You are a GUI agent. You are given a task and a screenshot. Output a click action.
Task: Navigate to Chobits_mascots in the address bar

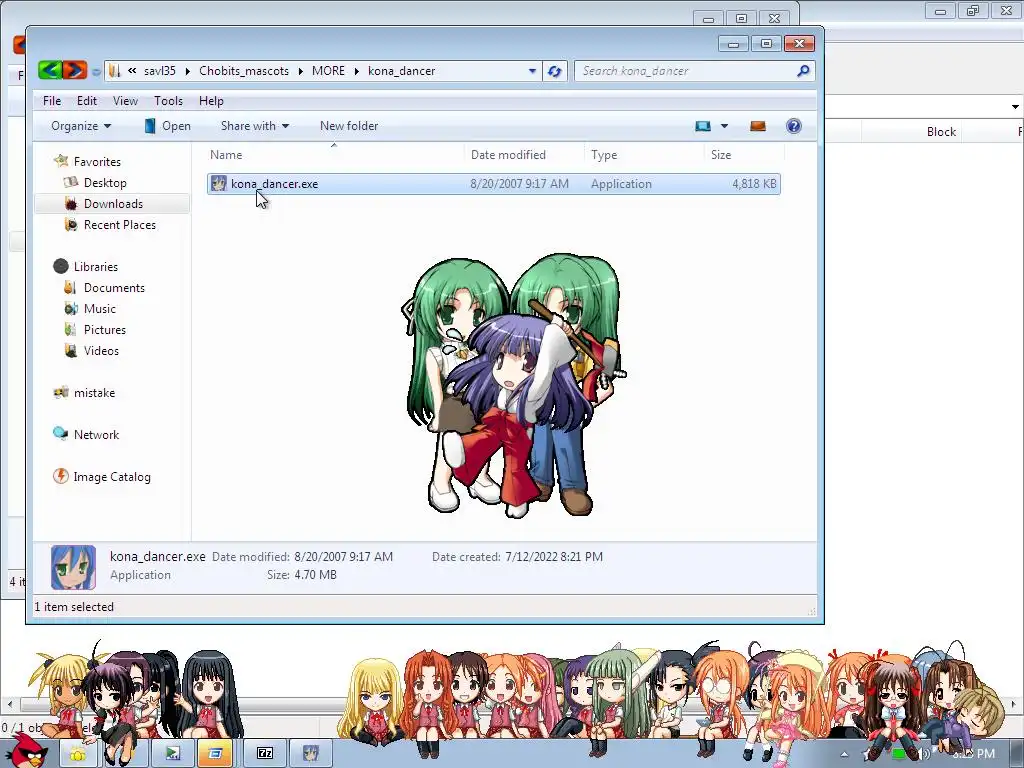point(244,71)
